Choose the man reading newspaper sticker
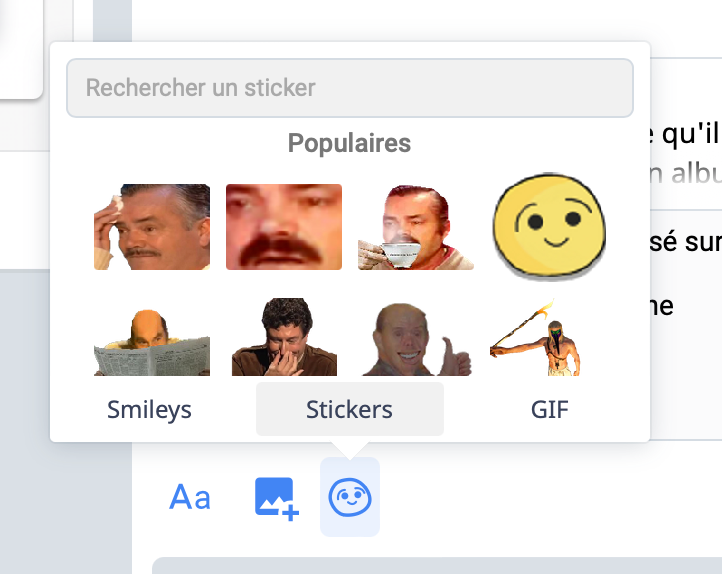Screen dimensions: 722x574 coord(152,342)
